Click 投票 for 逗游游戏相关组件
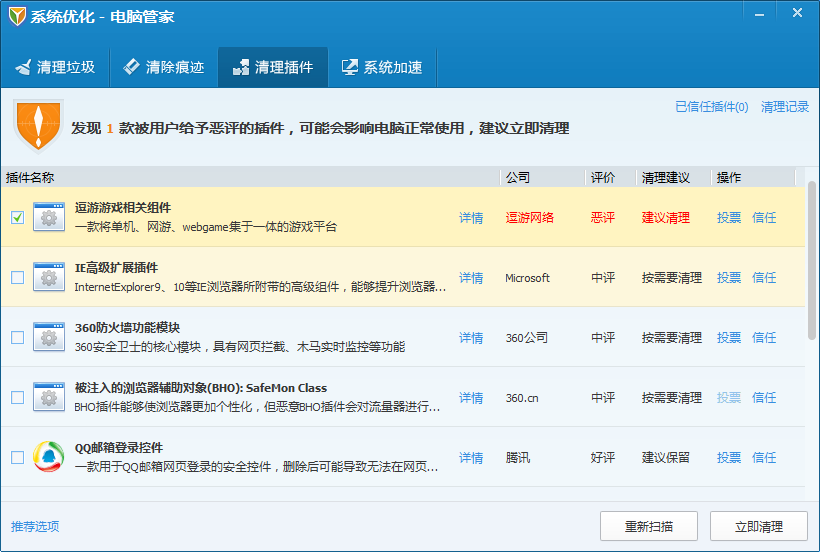The height and width of the screenshot is (552, 820). tap(729, 218)
